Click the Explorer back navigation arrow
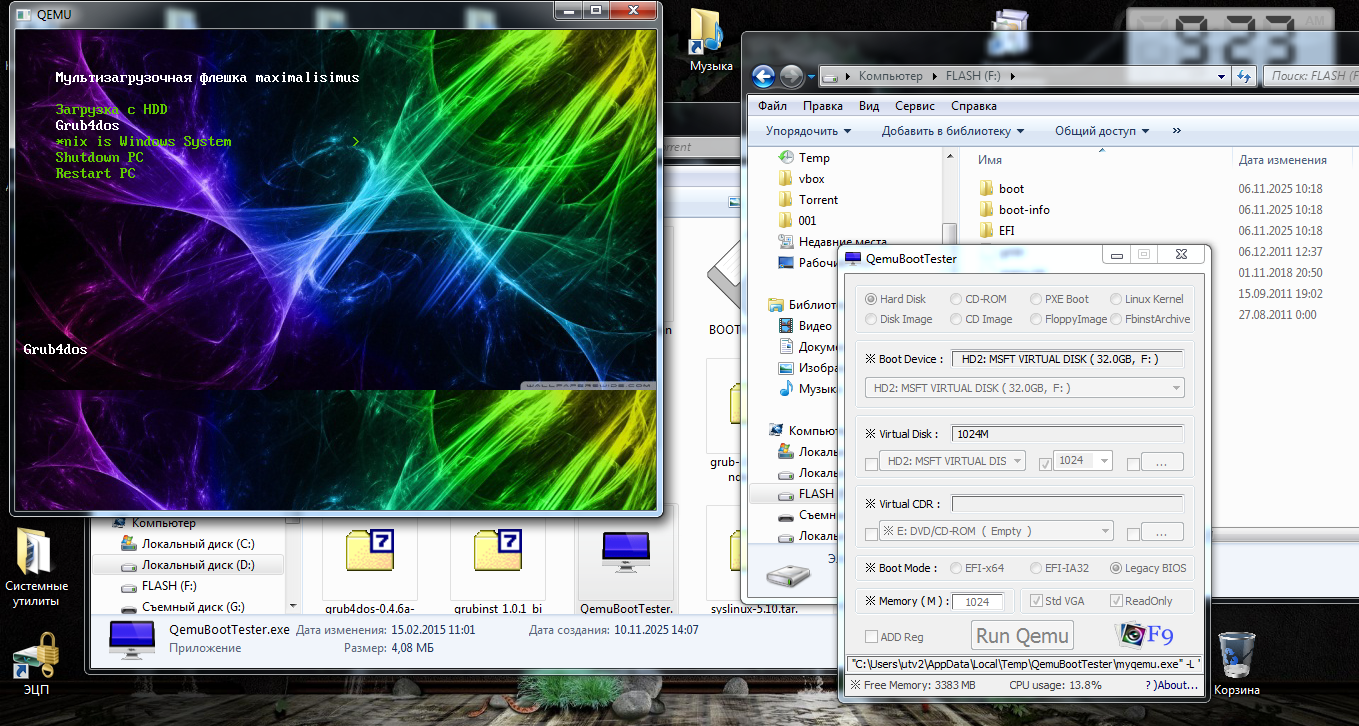1359x726 pixels. pos(764,76)
